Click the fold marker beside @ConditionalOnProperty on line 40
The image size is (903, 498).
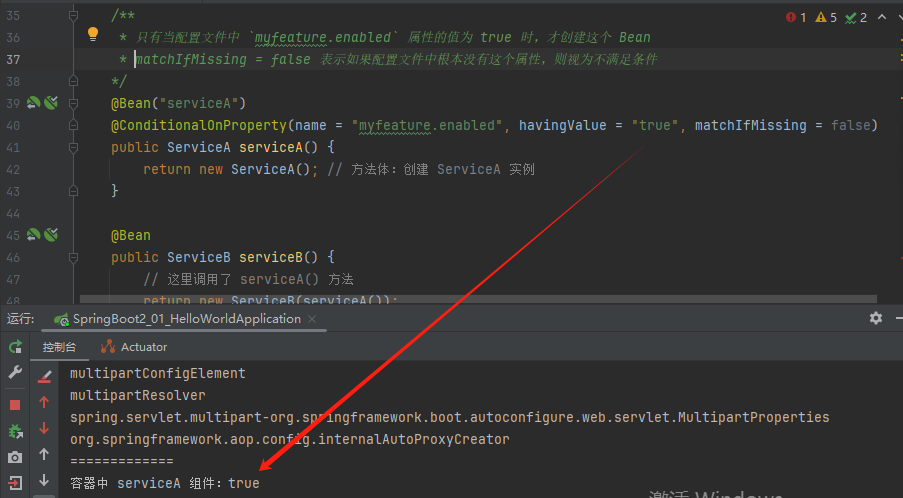coord(73,126)
